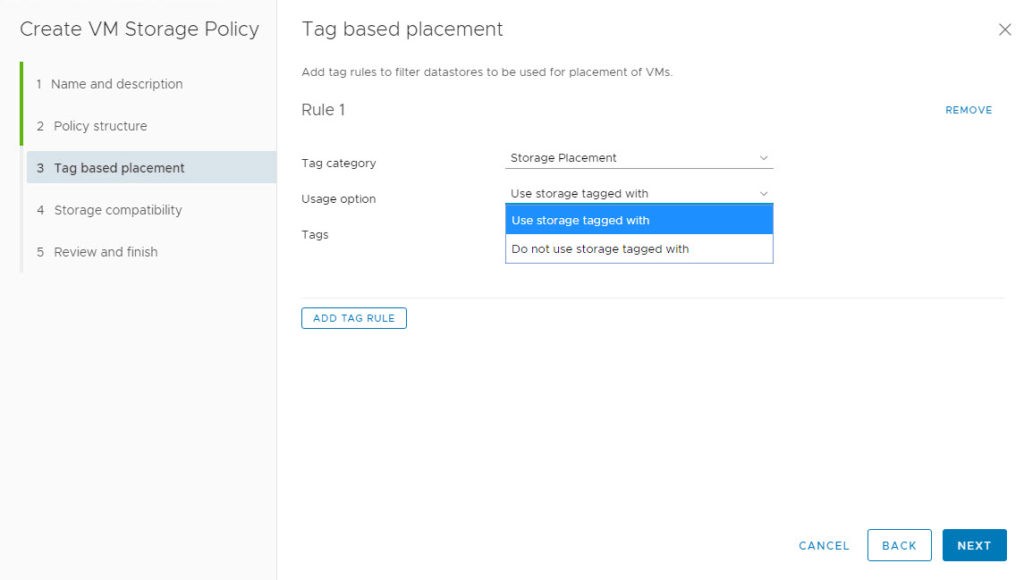Viewport: 1024px width, 580px height.
Task: Go back to the previous wizard step
Action: coord(899,545)
